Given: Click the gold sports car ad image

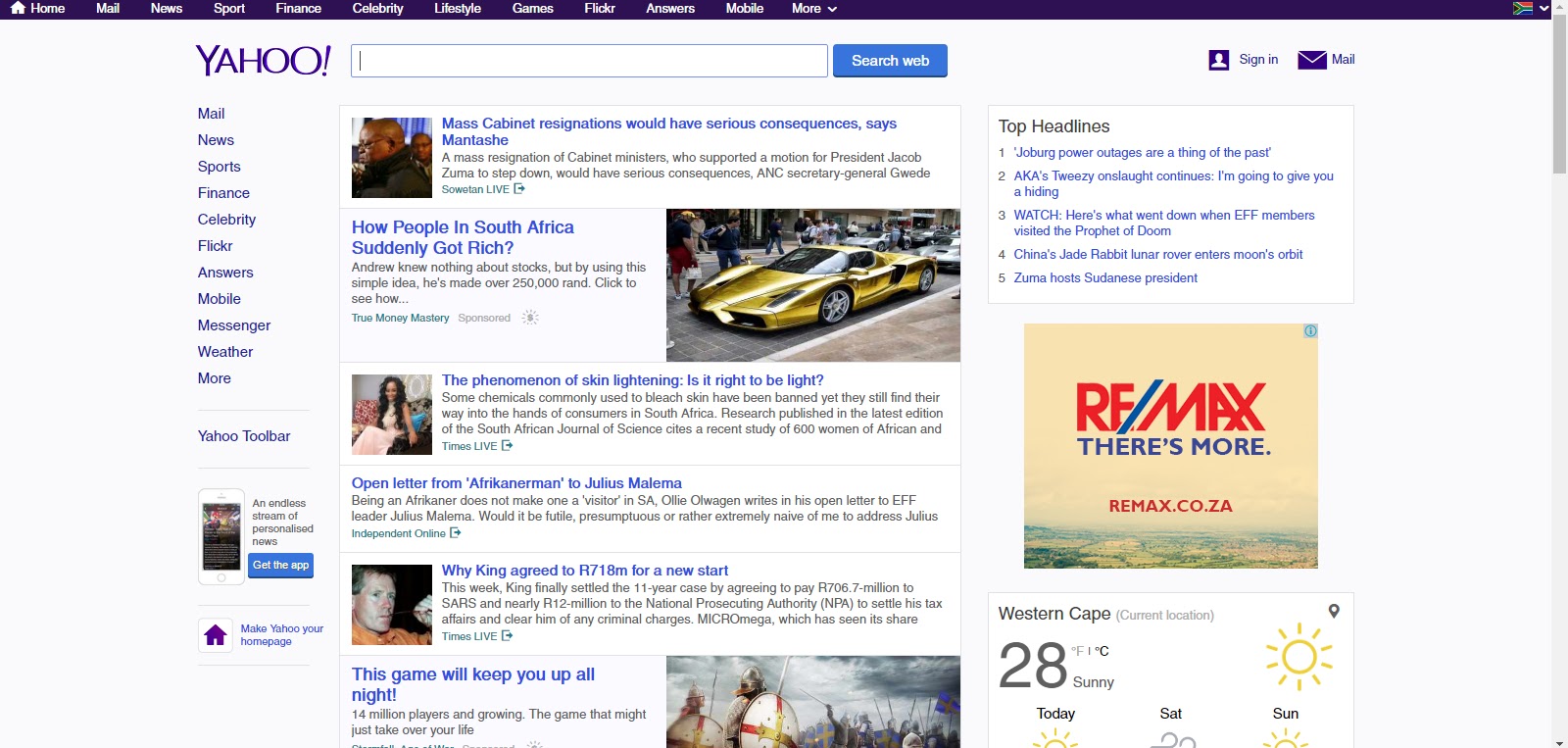Looking at the screenshot, I should (x=813, y=285).
